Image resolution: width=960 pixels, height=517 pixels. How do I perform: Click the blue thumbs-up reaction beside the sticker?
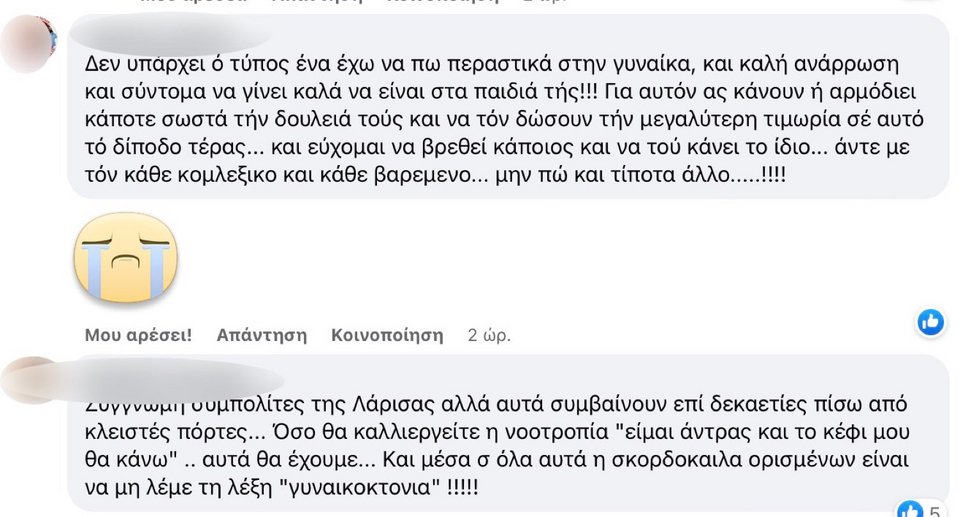[931, 321]
